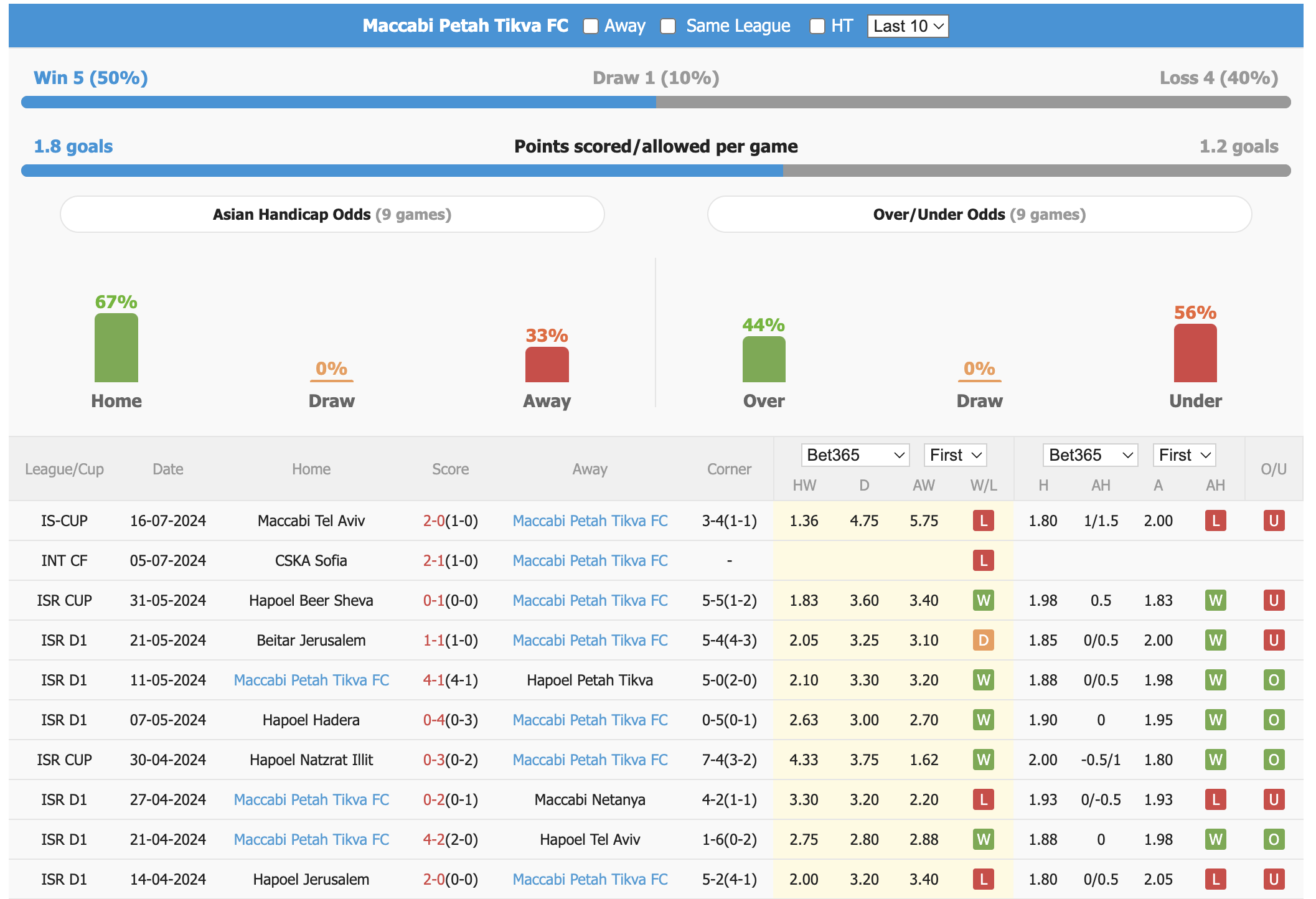Viewport: 1316px width, 899px height.
Task: Click the U badge in Maccabi Netanya row
Action: pos(1274,799)
